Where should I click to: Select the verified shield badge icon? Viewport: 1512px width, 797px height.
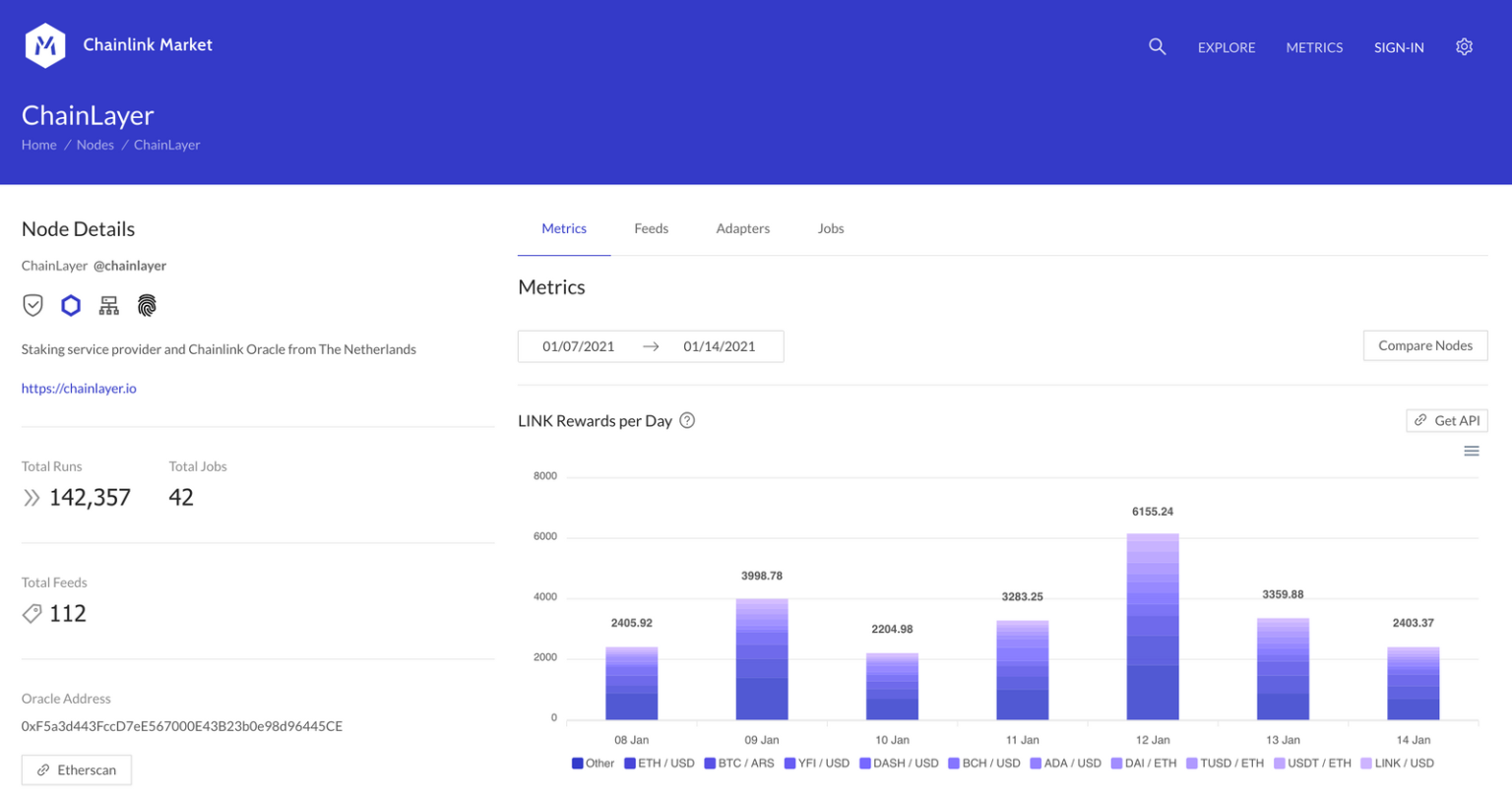(x=32, y=305)
